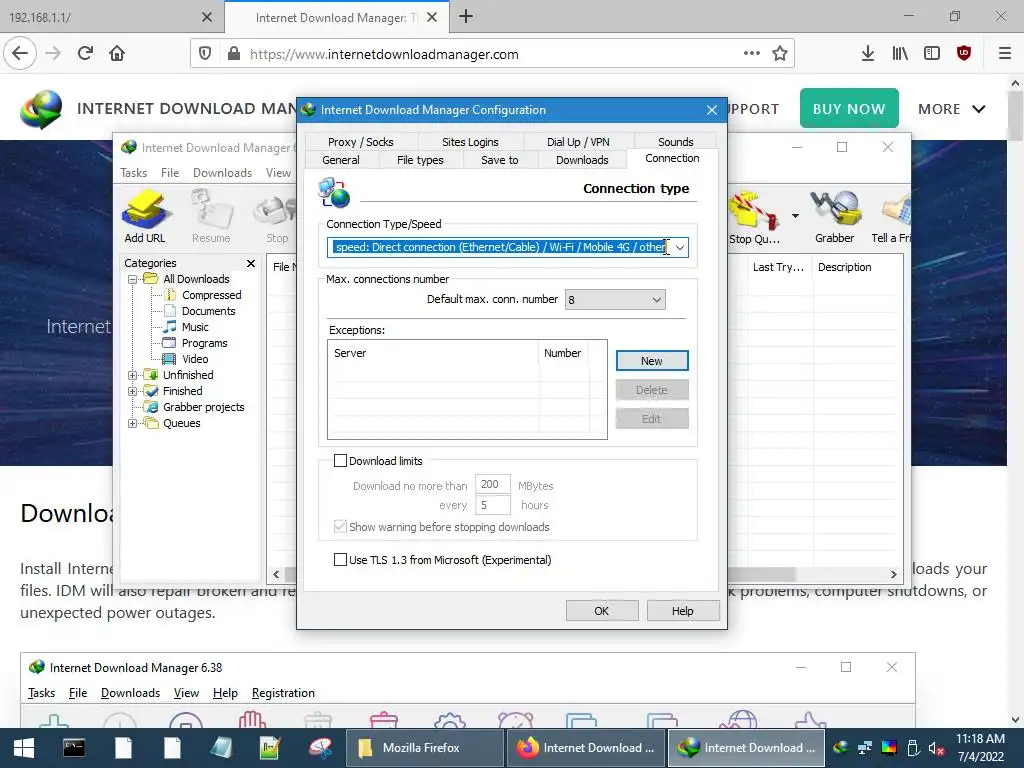Viewport: 1024px width, 768px height.
Task: Click the Resume toolbar icon in IDM
Action: click(211, 217)
